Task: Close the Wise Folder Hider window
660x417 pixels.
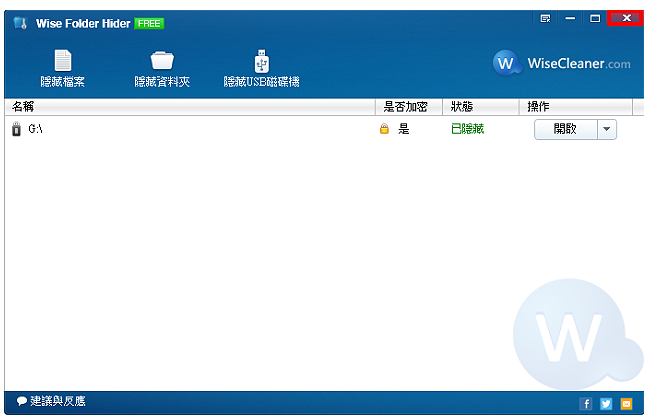Action: click(625, 18)
